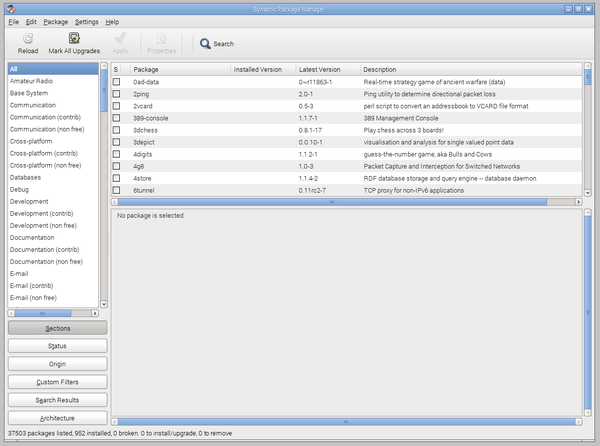Toggle status checkbox for 3dchess package
The width and height of the screenshot is (600, 446).
[116, 130]
